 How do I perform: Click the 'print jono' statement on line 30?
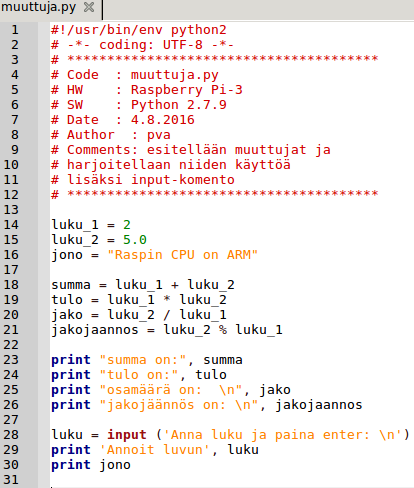(x=91, y=465)
